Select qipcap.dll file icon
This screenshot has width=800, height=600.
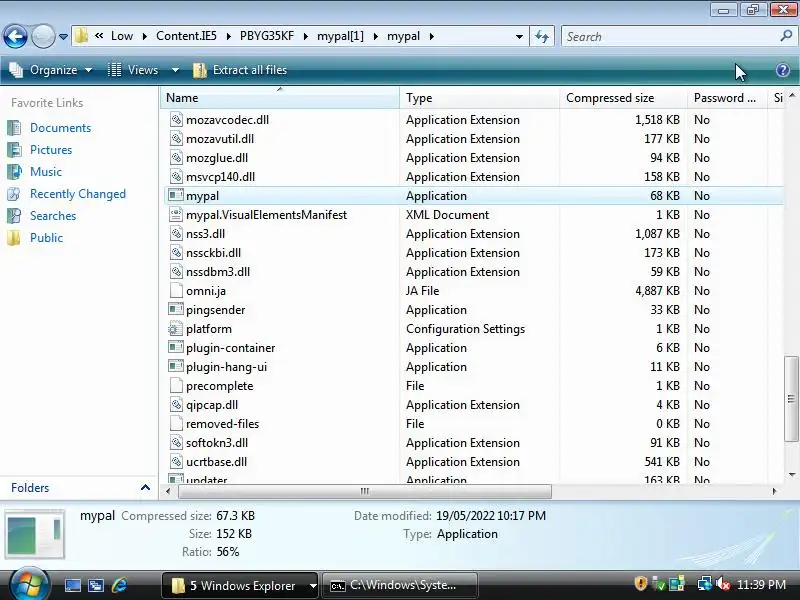coord(176,405)
